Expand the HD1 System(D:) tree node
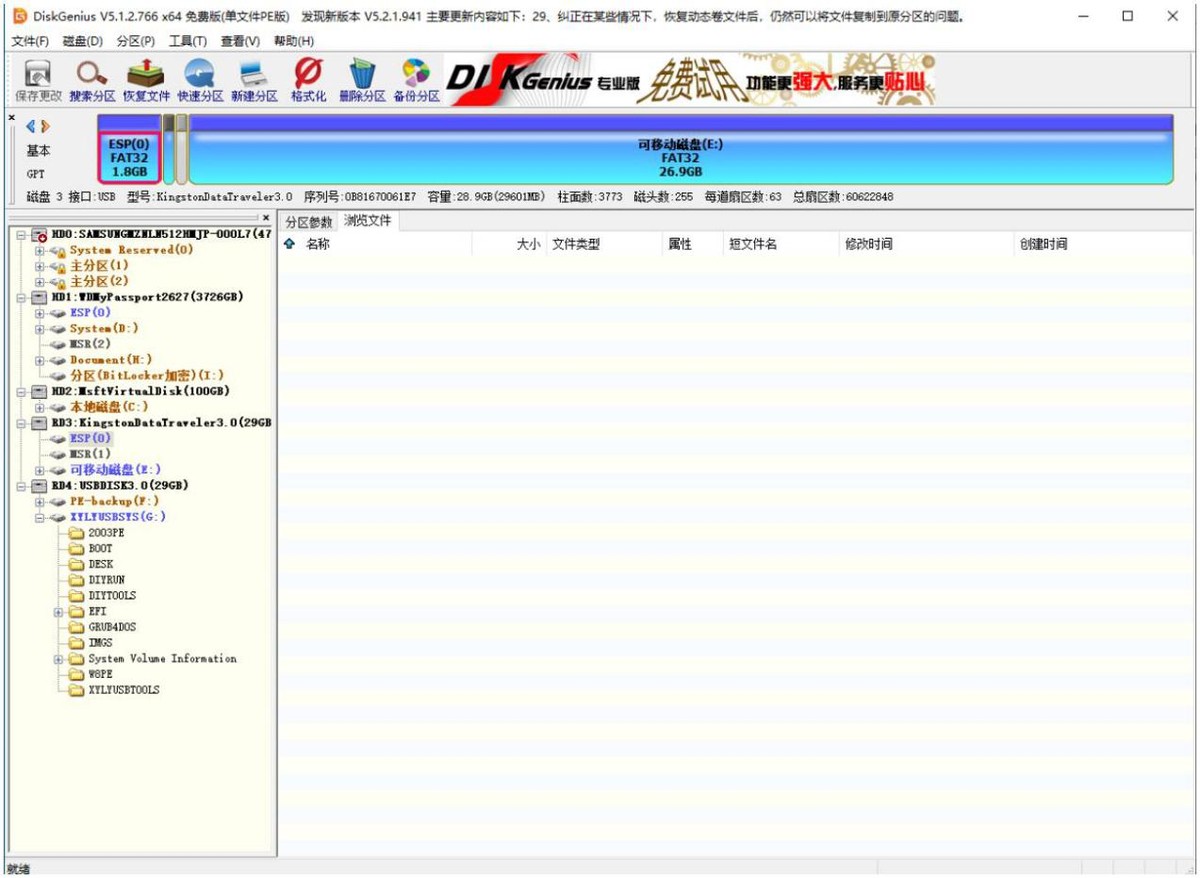The height and width of the screenshot is (878, 1200). point(40,329)
